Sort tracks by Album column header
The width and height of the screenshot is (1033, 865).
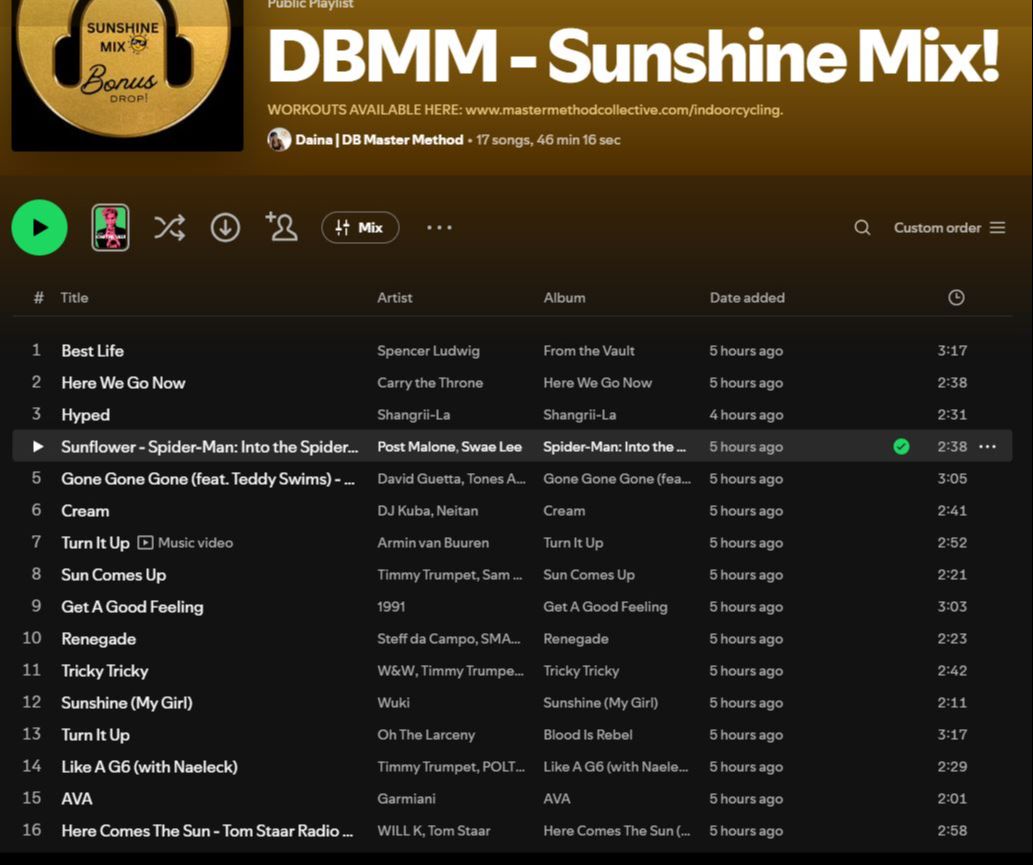coord(564,298)
